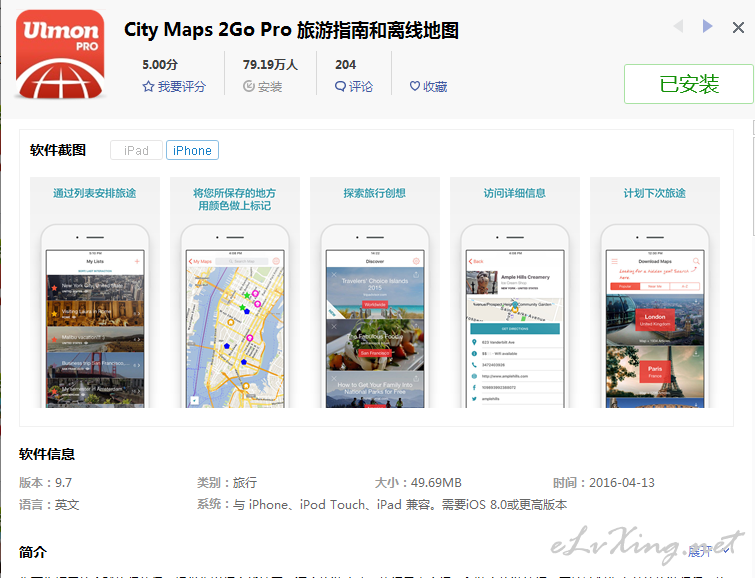Image resolution: width=755 pixels, height=578 pixels.
Task: Expand the 简介 description with 展开
Action: pyautogui.click(x=708, y=551)
